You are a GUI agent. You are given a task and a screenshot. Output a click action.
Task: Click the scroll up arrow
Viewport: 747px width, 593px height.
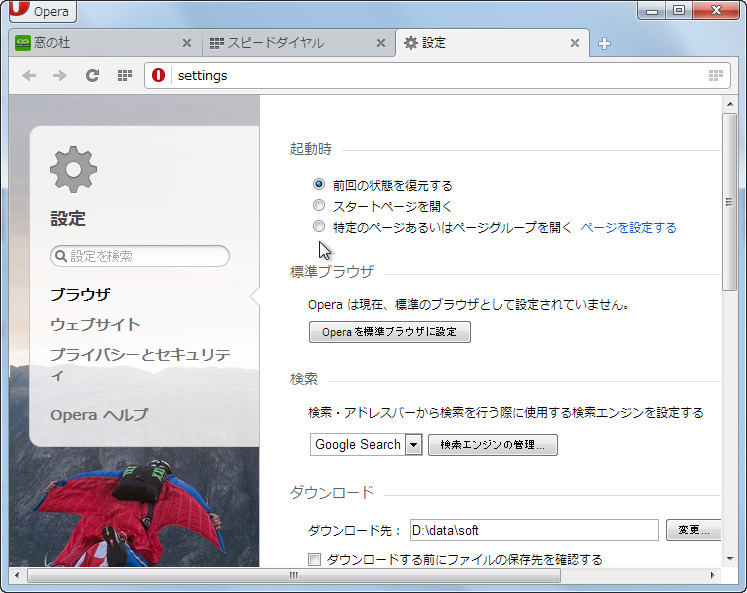click(730, 103)
